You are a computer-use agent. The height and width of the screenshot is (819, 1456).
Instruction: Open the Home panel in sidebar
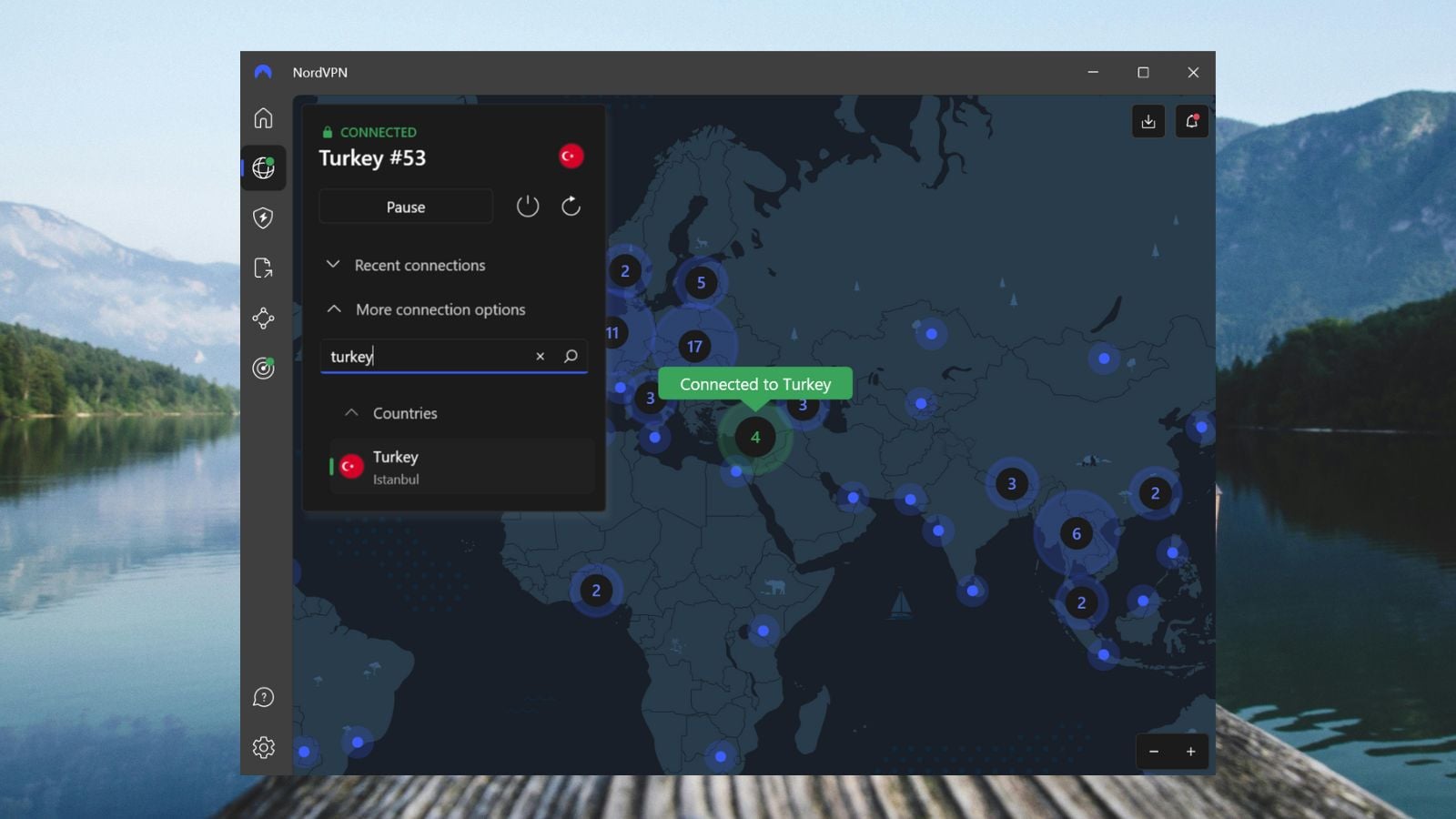tap(263, 118)
